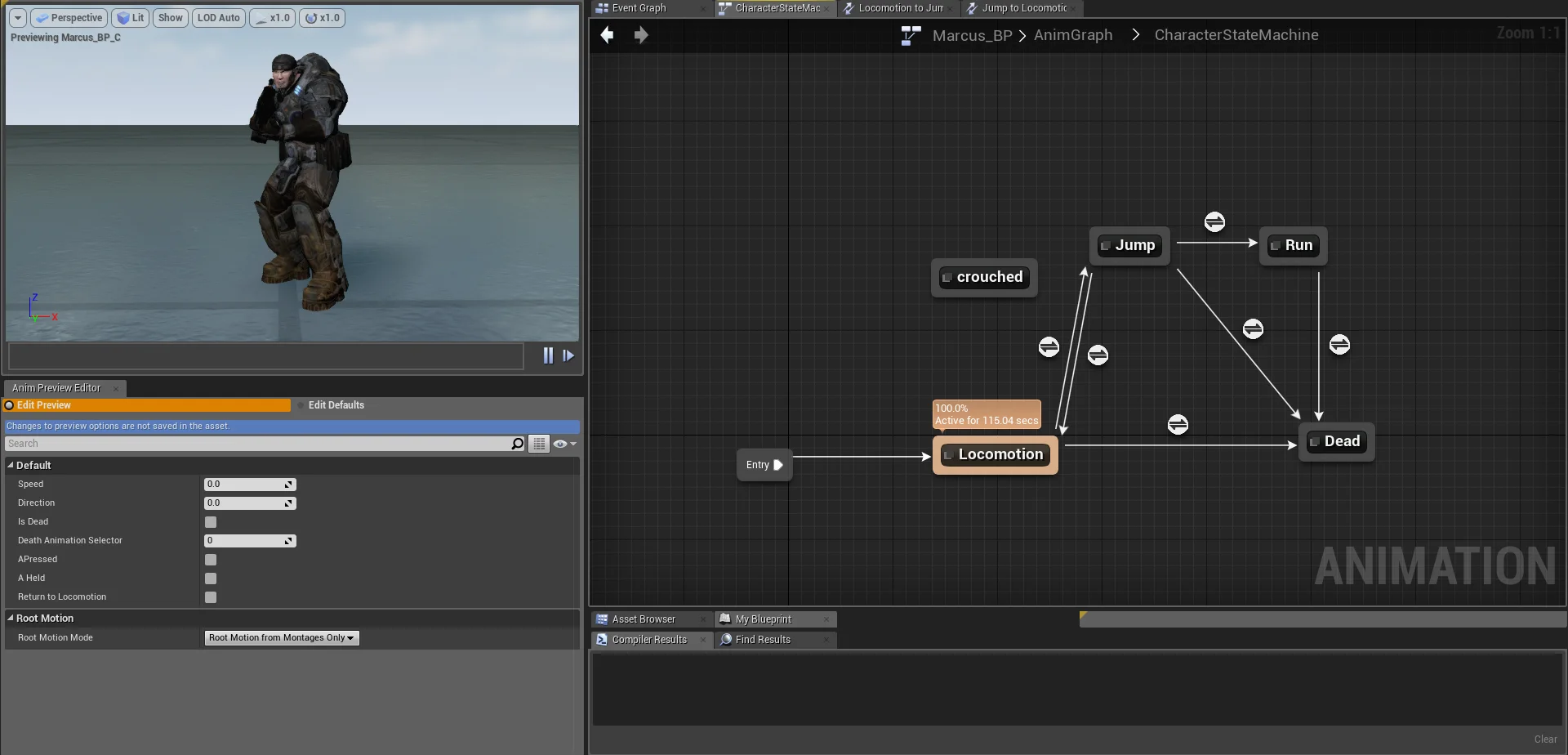
Task: Focus the details panel Search field
Action: (x=257, y=444)
